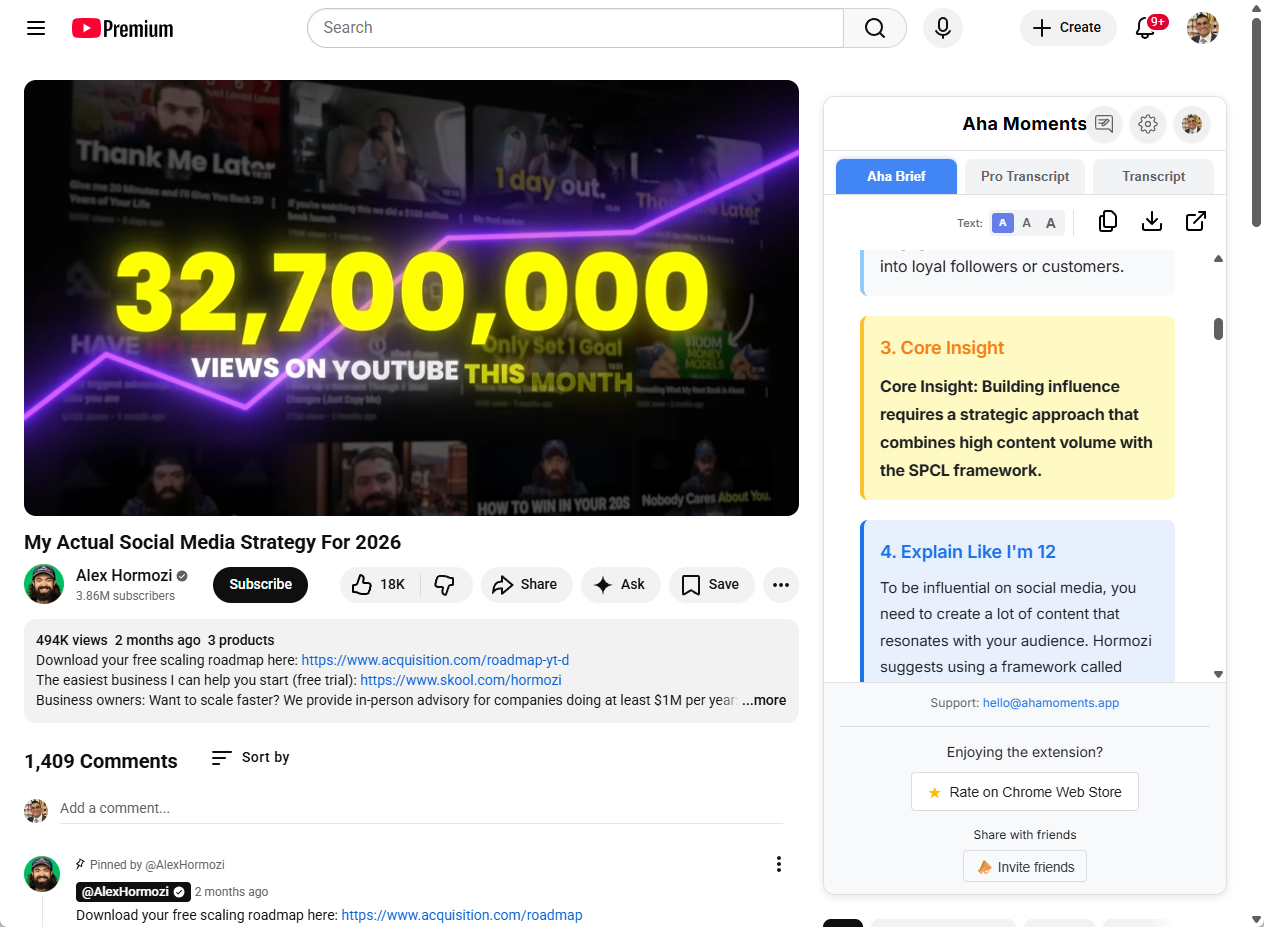Click the video title text
Viewport: 1264px width, 927px height.
coord(213,542)
